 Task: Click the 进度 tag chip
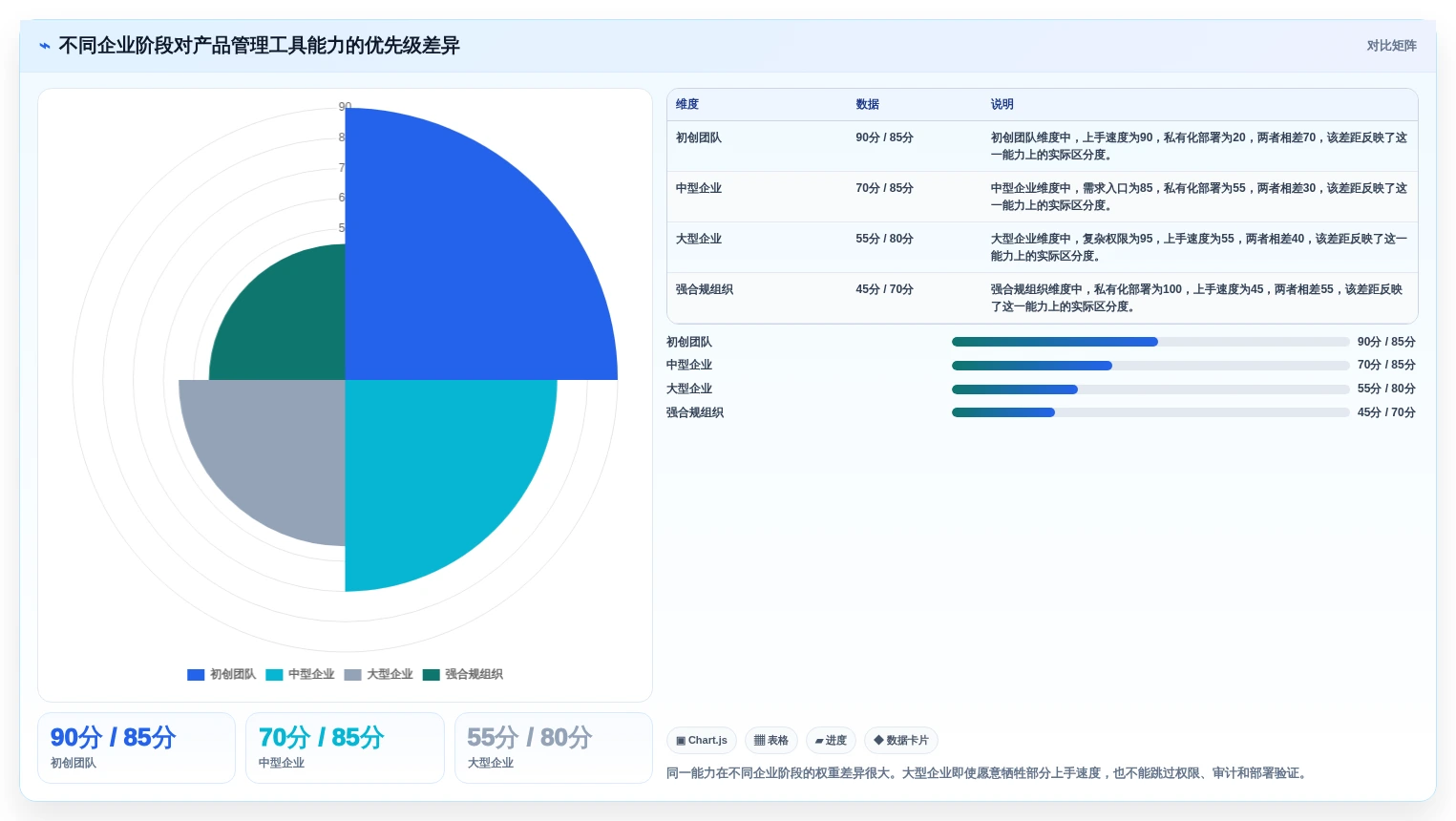pos(831,741)
